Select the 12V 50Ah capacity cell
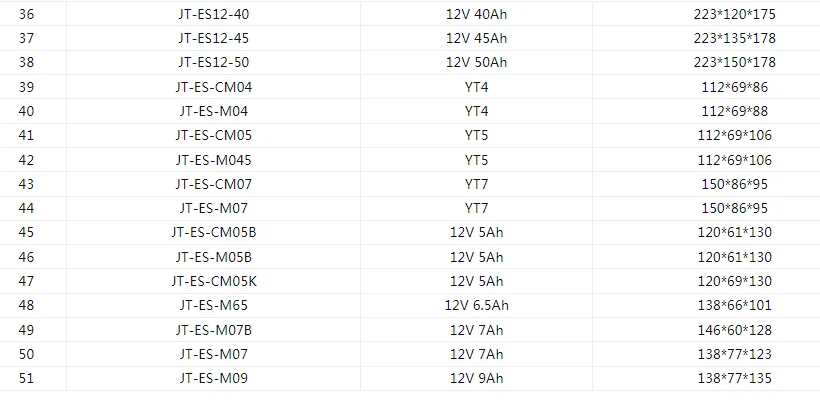 [475, 62]
